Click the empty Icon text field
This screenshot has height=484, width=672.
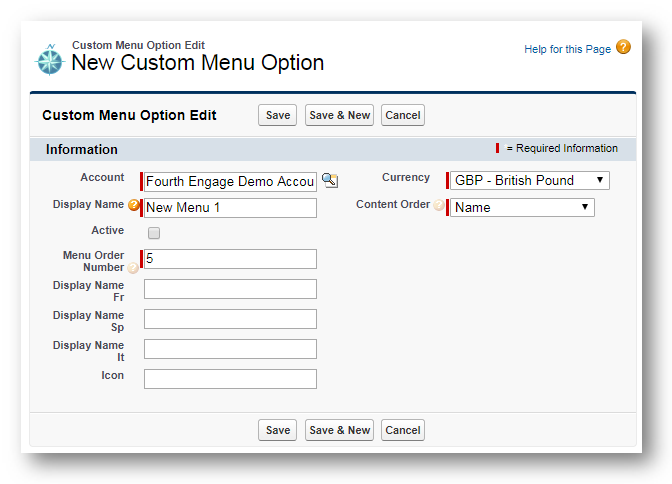tap(230, 379)
